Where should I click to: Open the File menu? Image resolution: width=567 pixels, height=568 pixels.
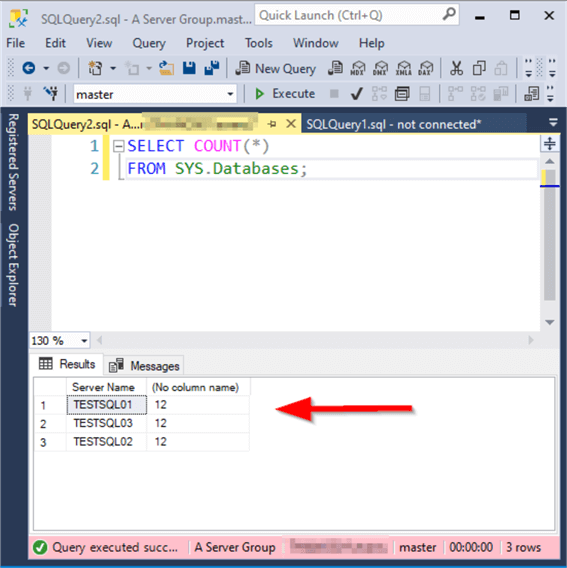[16, 43]
